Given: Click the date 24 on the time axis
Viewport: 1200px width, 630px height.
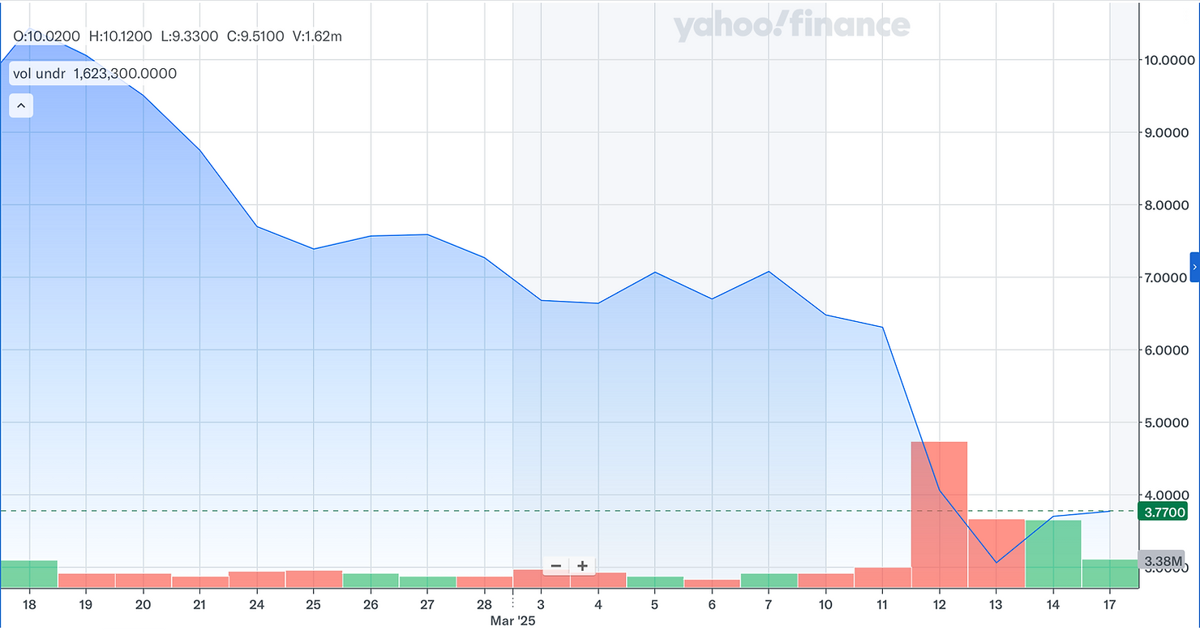Looking at the screenshot, I should [257, 604].
